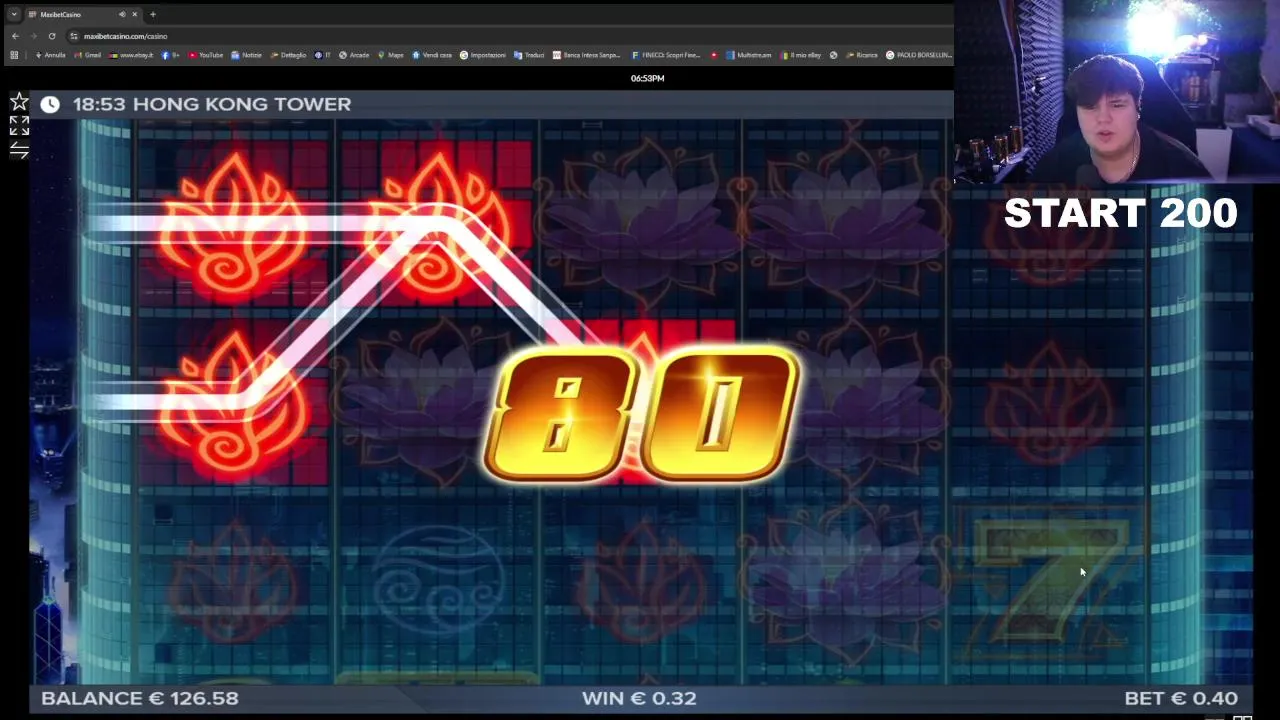Open the Banca Intesa Sanpaolo bookmark
Screen dimensions: 1280x720
(x=587, y=55)
